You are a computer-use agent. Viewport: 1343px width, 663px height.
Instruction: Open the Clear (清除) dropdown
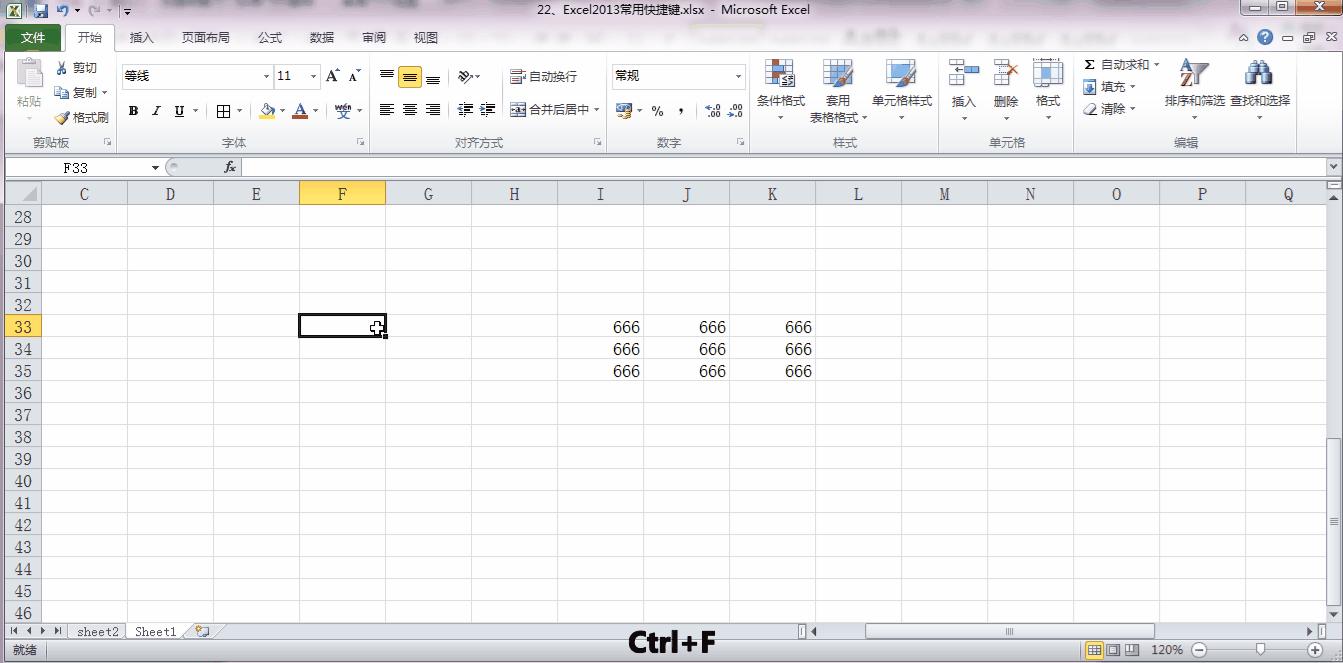(x=1109, y=109)
